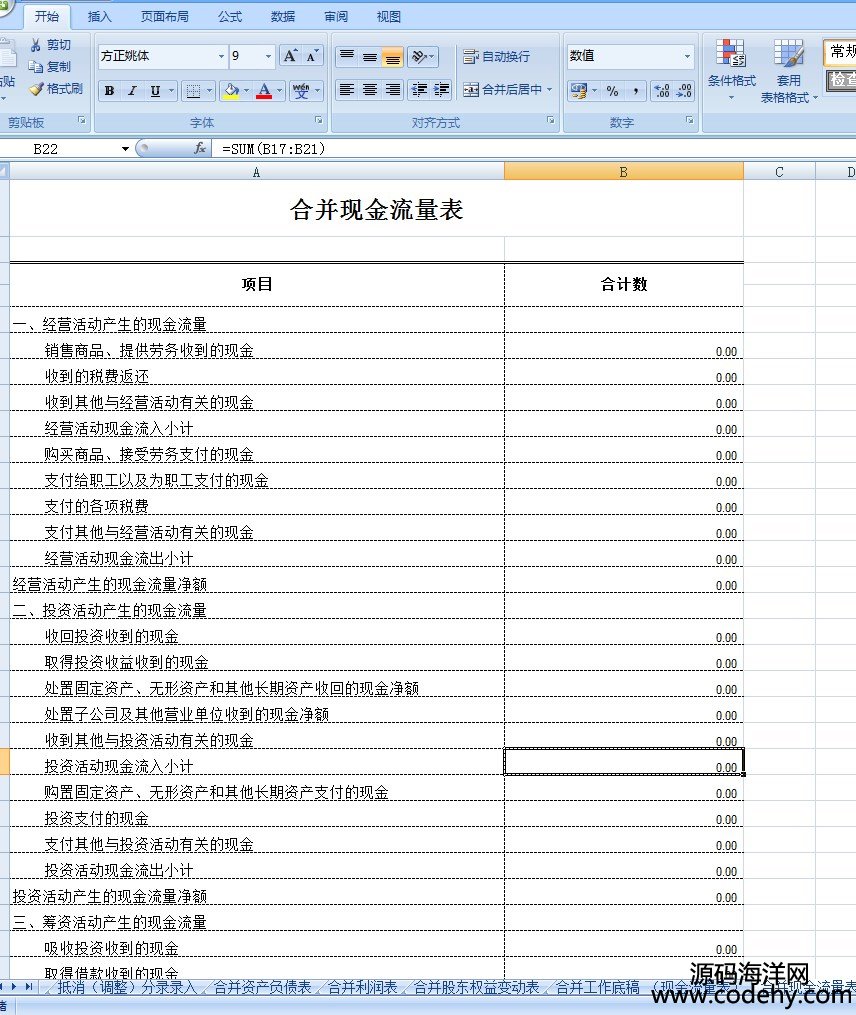Toggle underline formatting

(155, 91)
